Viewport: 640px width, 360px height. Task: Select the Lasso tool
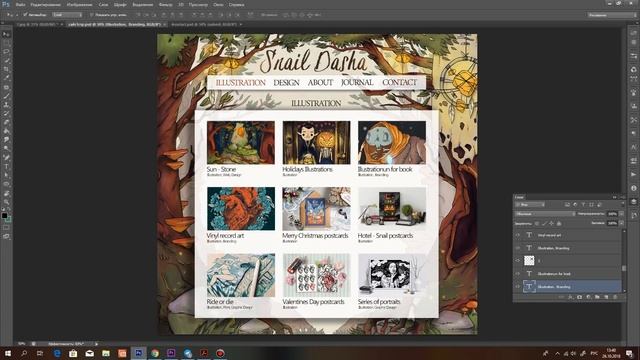(x=6, y=52)
